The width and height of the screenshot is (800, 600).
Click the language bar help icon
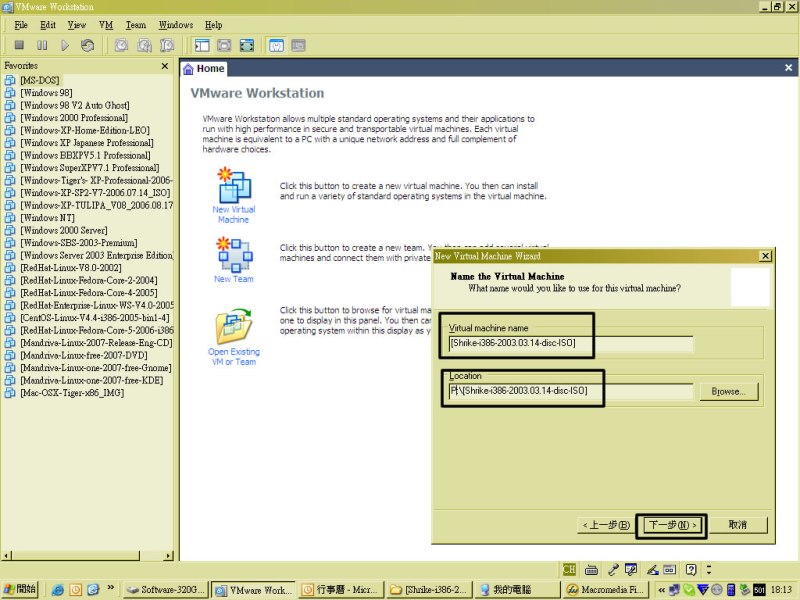tap(691, 569)
